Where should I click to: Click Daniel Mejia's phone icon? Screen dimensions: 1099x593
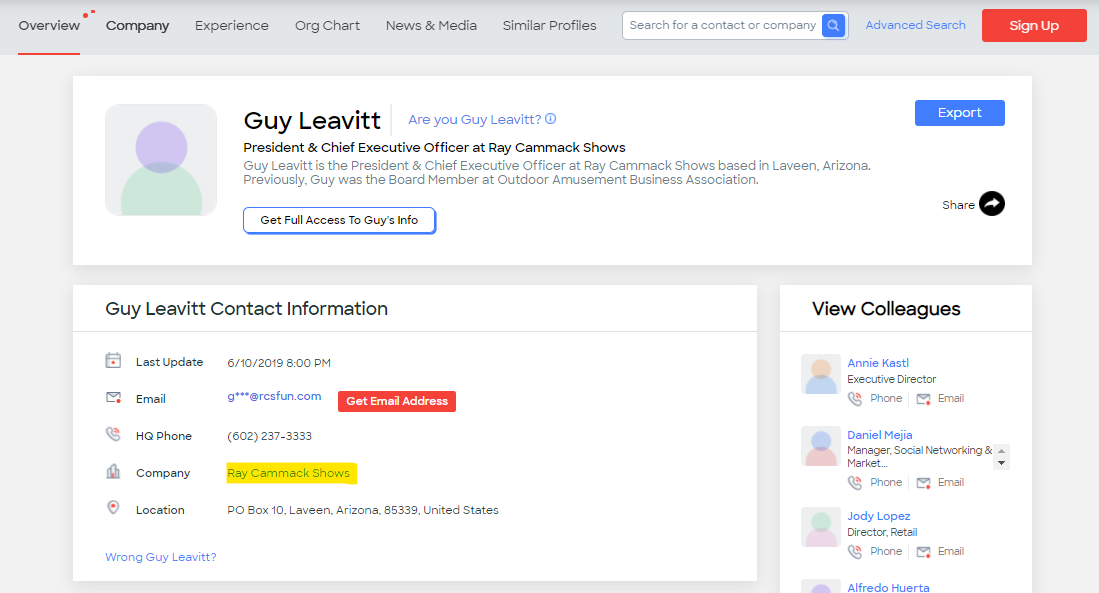click(855, 483)
